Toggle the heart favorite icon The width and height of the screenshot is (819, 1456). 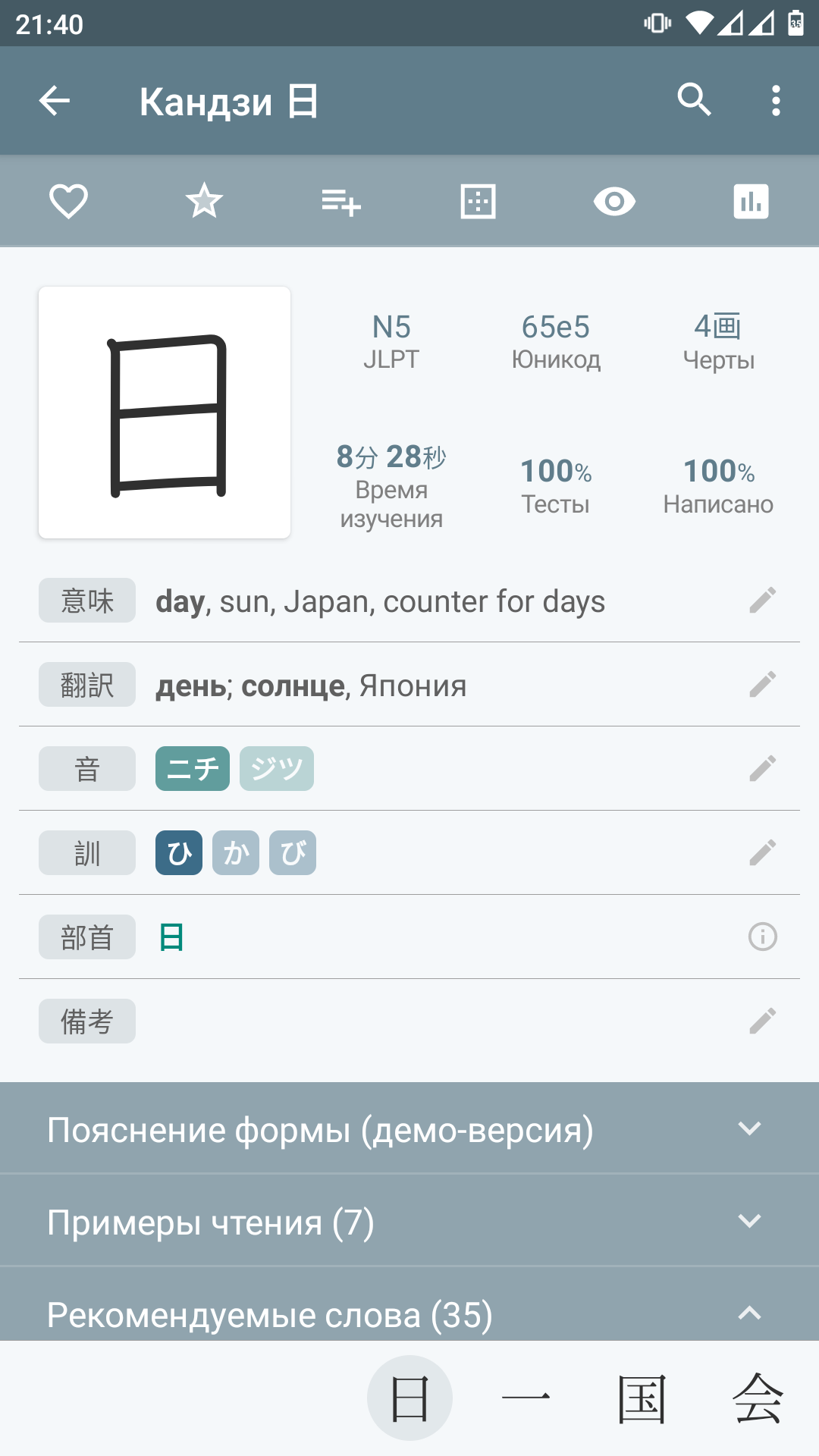tap(68, 202)
